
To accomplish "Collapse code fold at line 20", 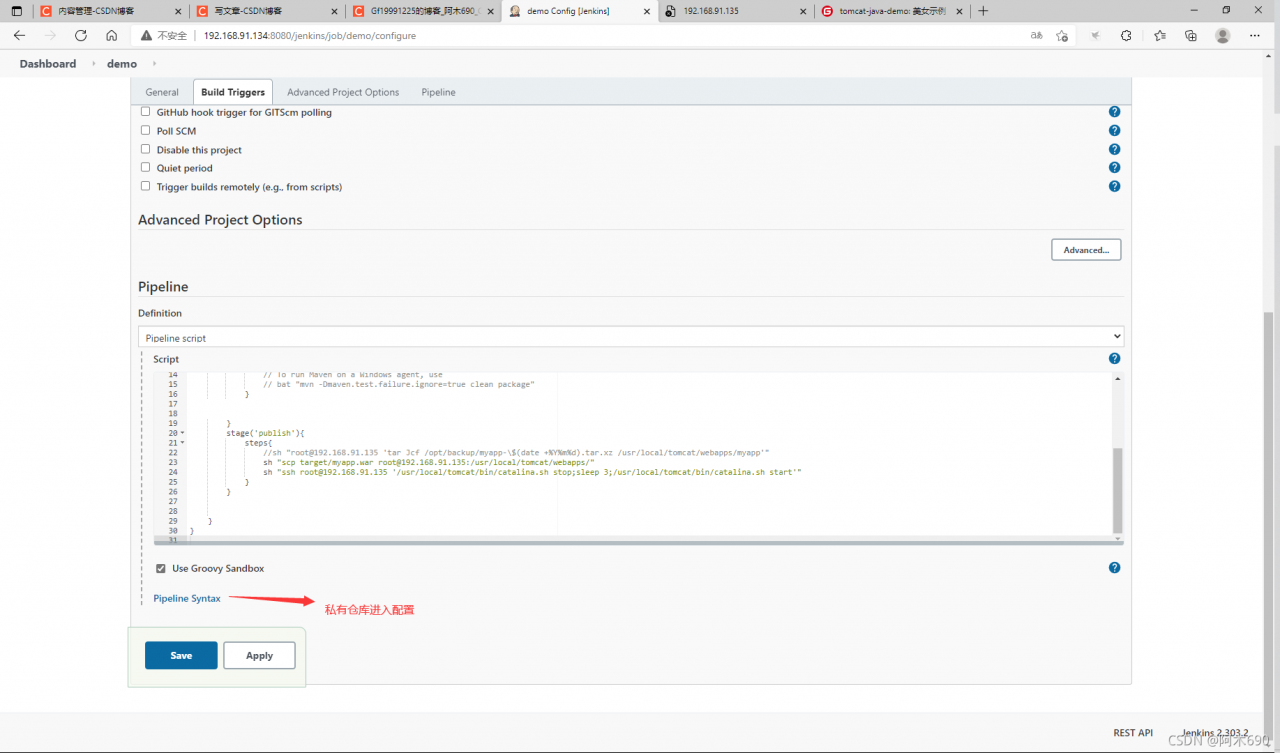I will coord(182,433).
